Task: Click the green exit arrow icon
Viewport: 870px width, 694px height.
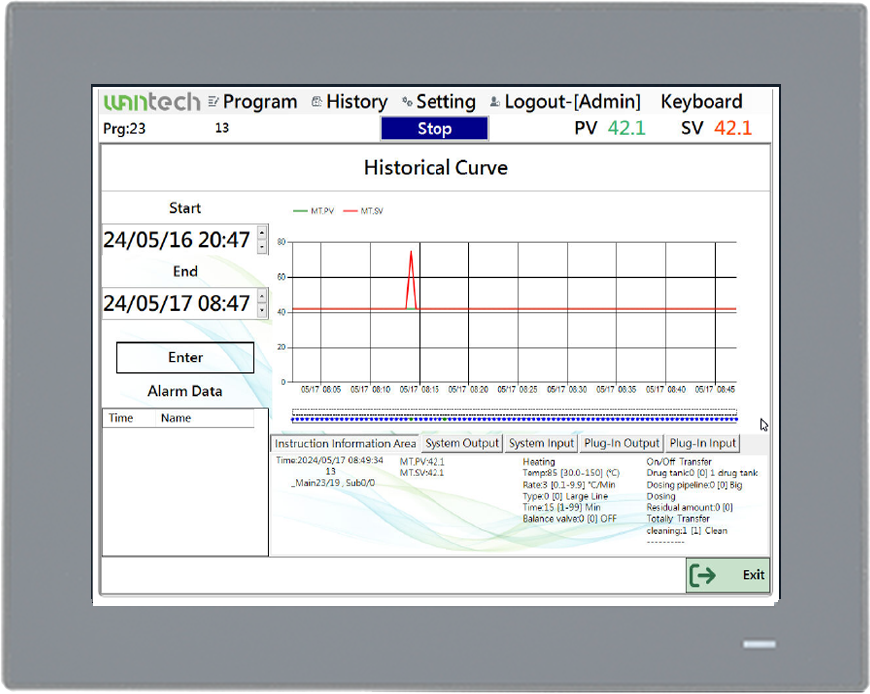Action: point(702,575)
